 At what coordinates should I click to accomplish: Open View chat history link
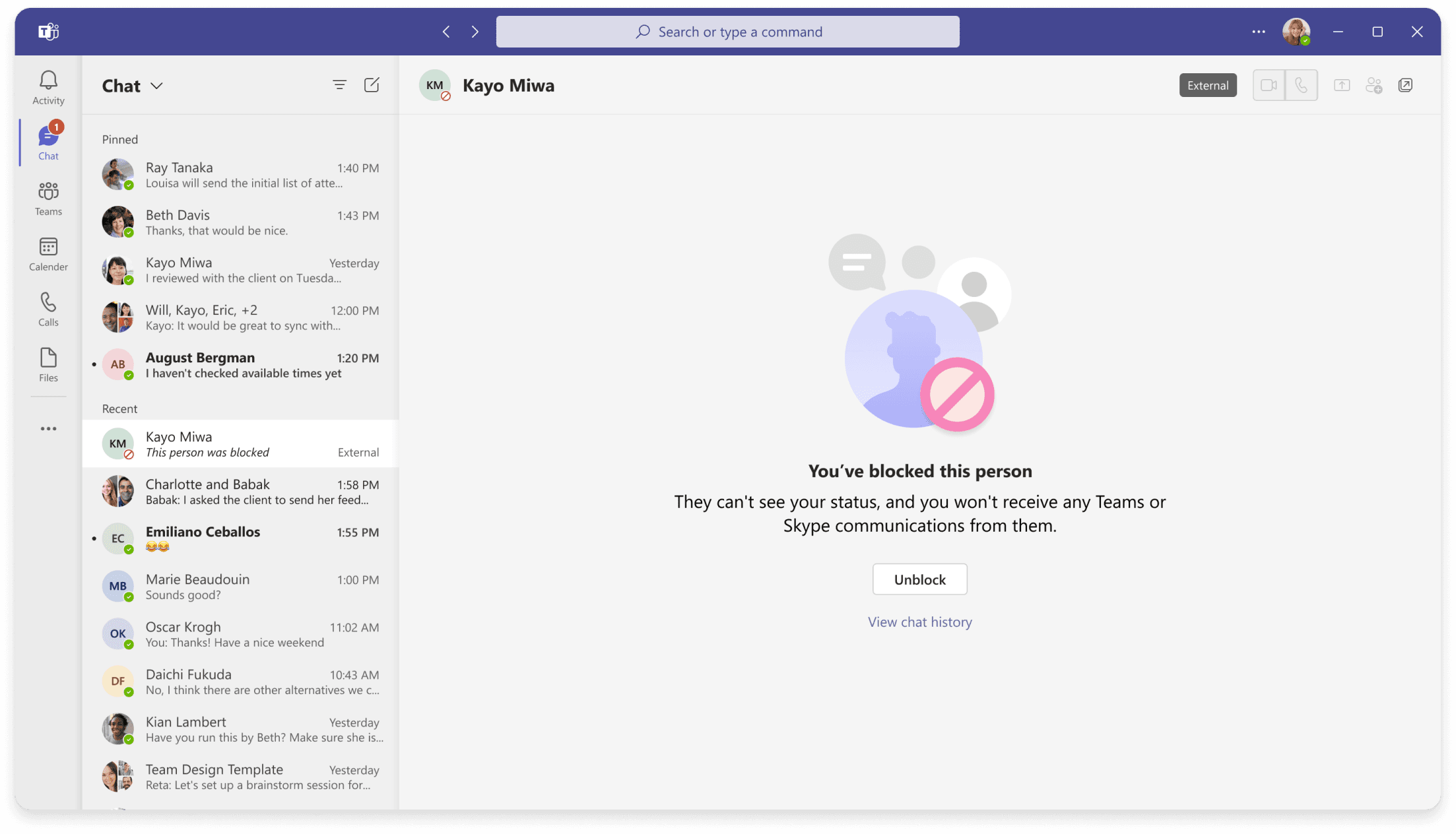pos(919,622)
